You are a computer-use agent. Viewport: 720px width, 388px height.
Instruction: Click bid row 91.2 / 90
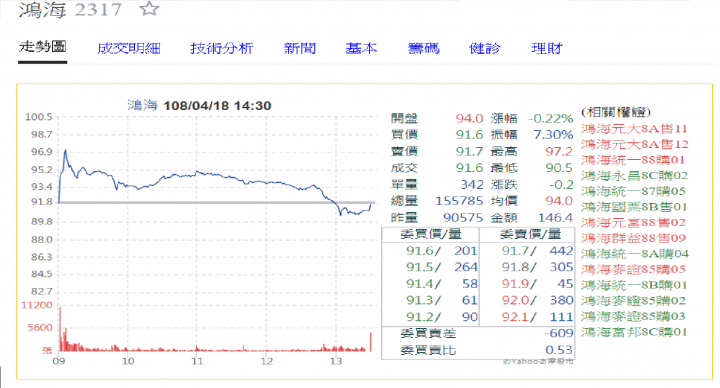click(x=442, y=317)
